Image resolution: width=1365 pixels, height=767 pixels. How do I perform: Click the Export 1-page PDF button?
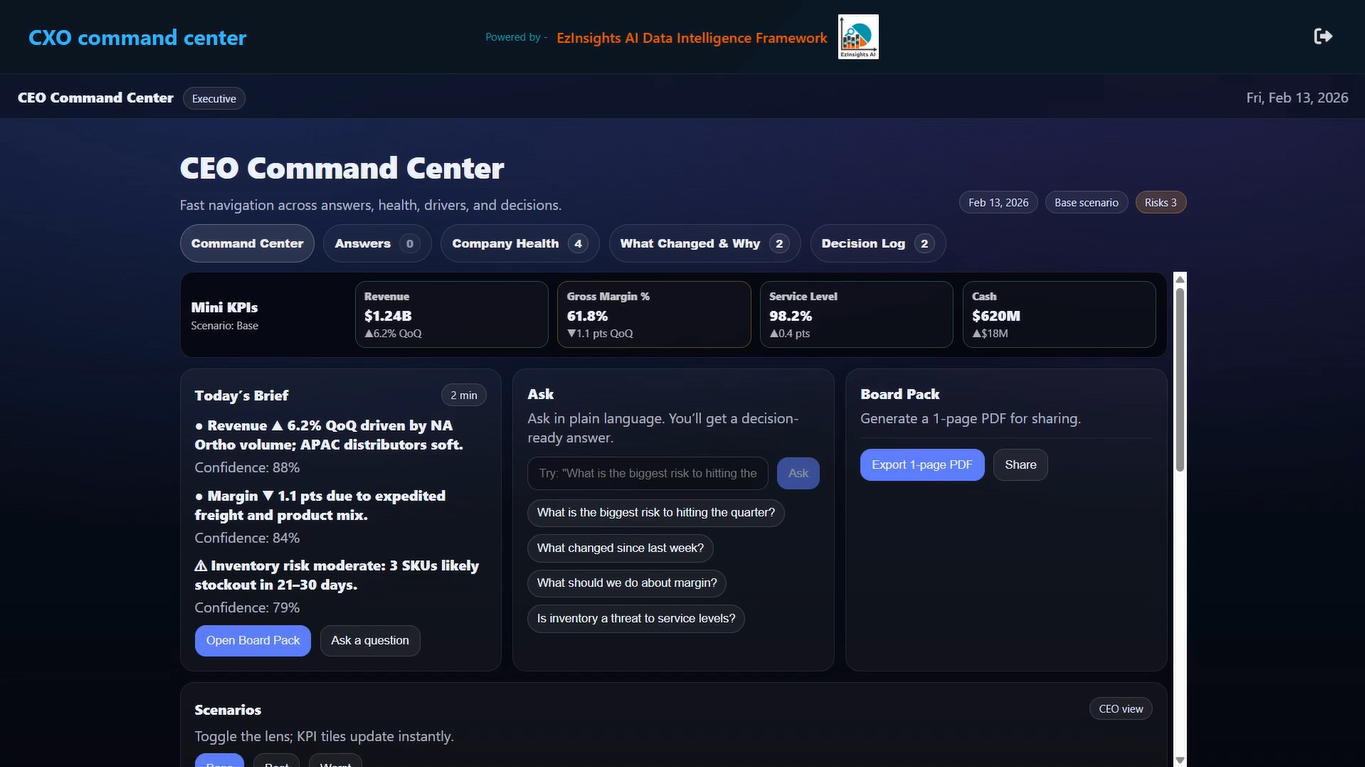point(922,465)
